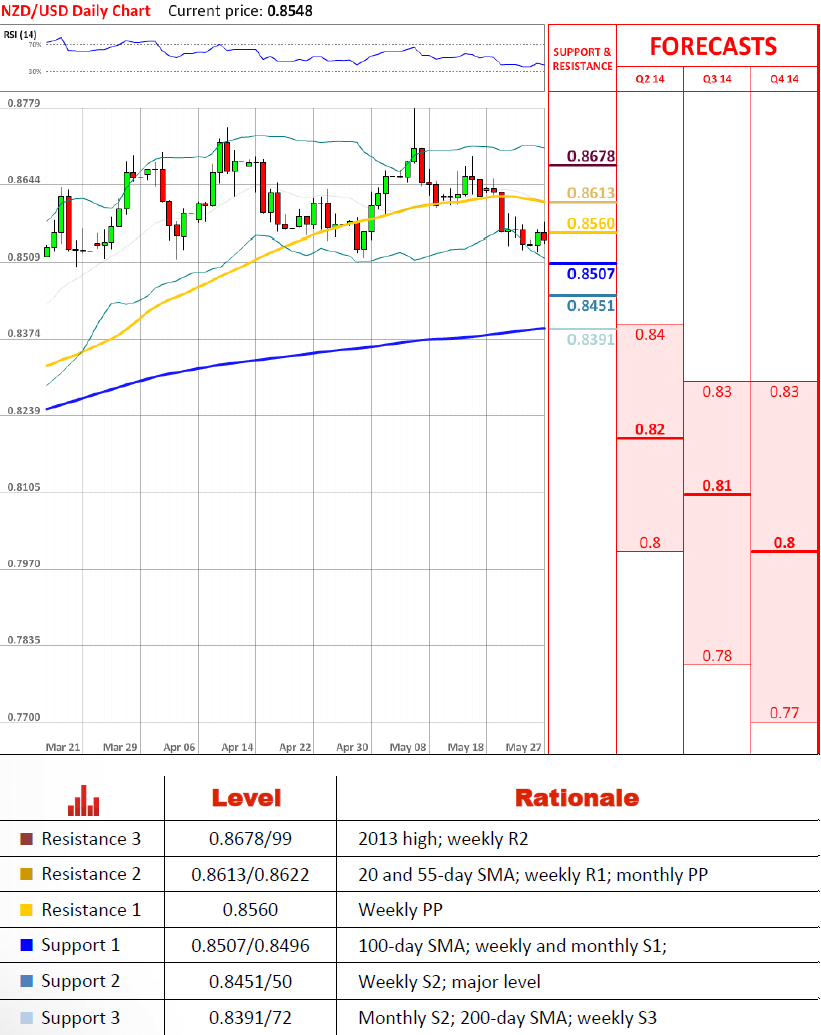Click the Resistance 2 orange swatch
Screen dimensions: 821x1035
(x=26, y=874)
